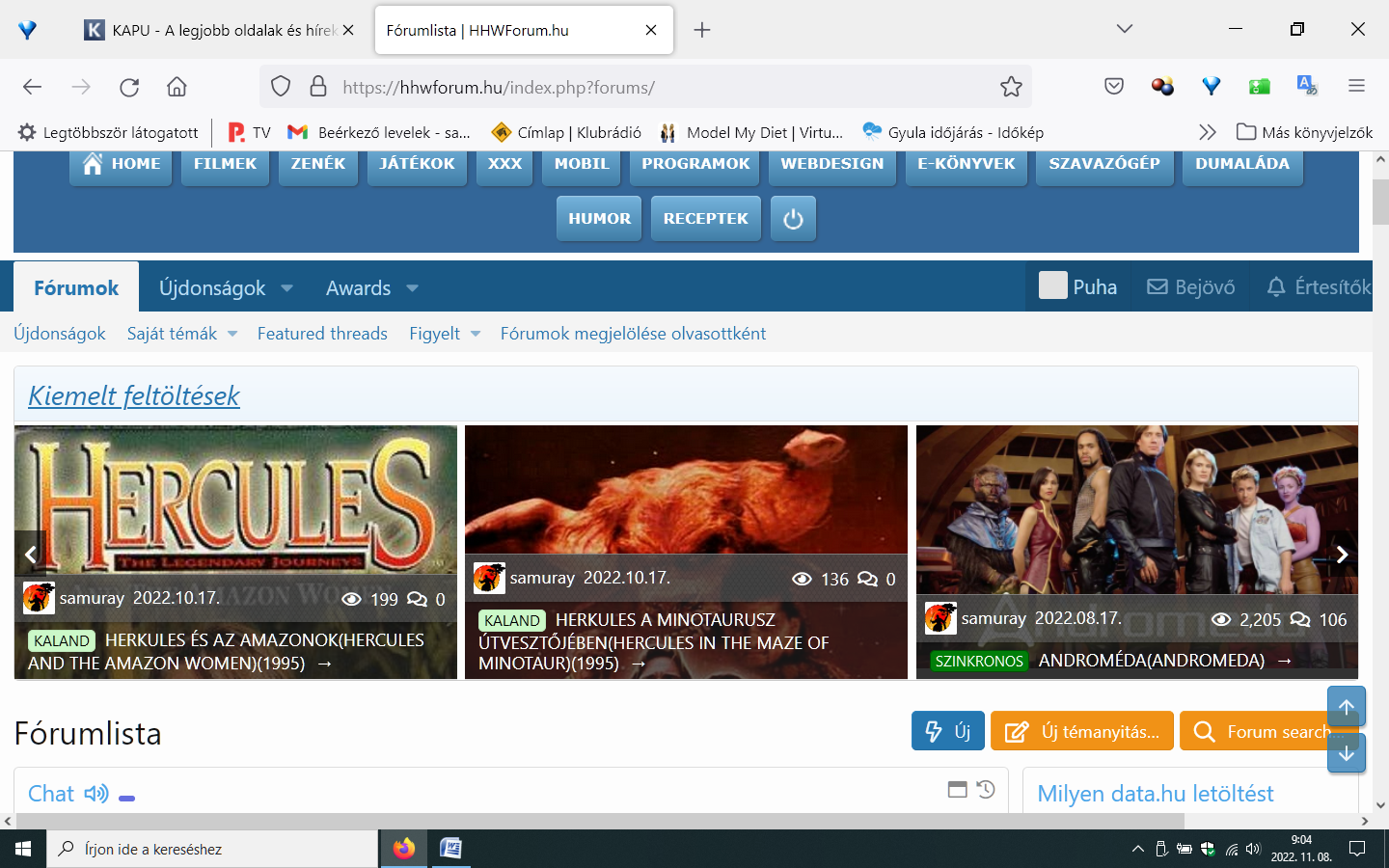Image resolution: width=1389 pixels, height=868 pixels.
Task: Click the next arrow on featured slider
Action: coord(1342,555)
